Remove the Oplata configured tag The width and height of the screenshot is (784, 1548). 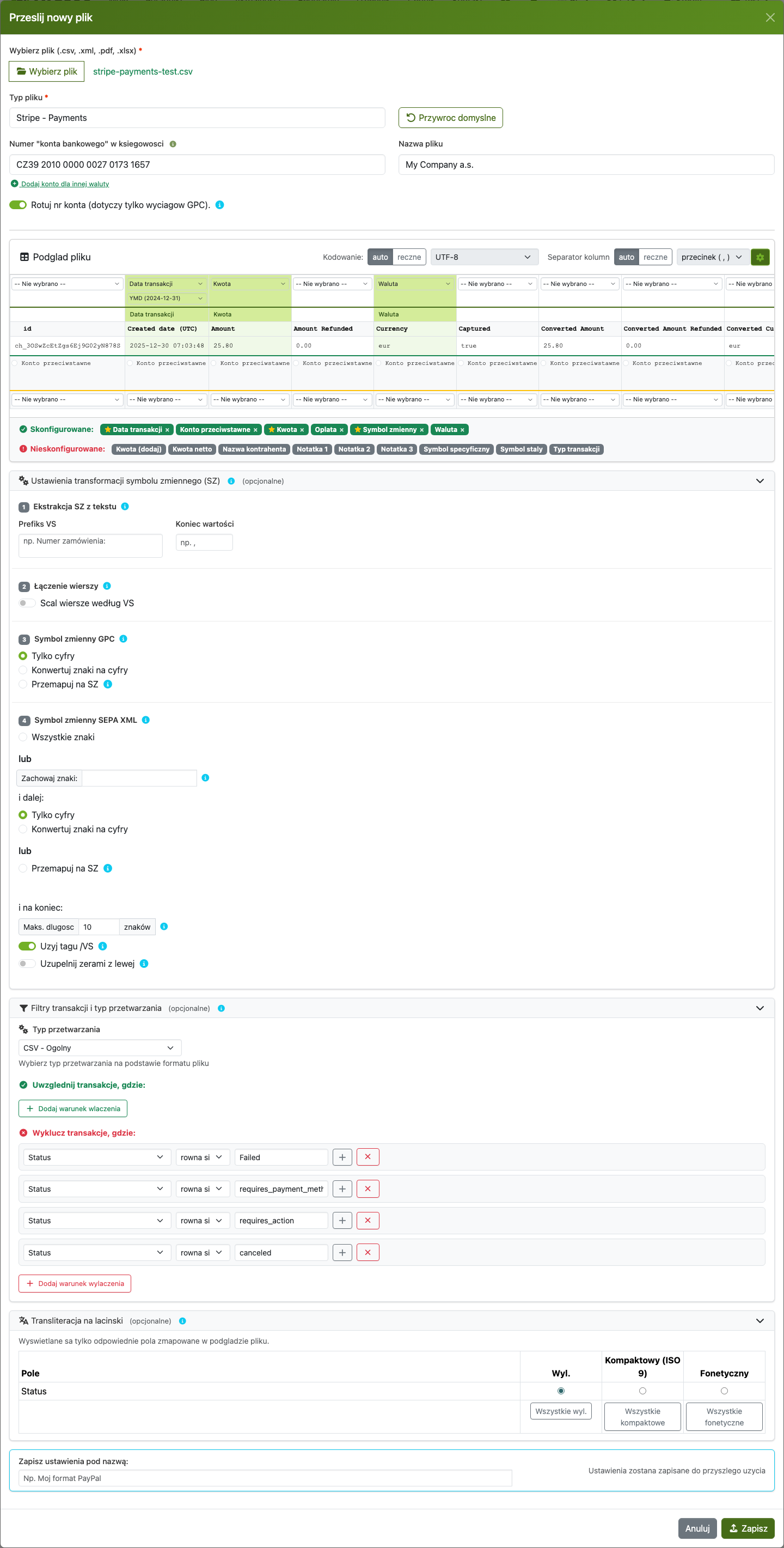[341, 430]
